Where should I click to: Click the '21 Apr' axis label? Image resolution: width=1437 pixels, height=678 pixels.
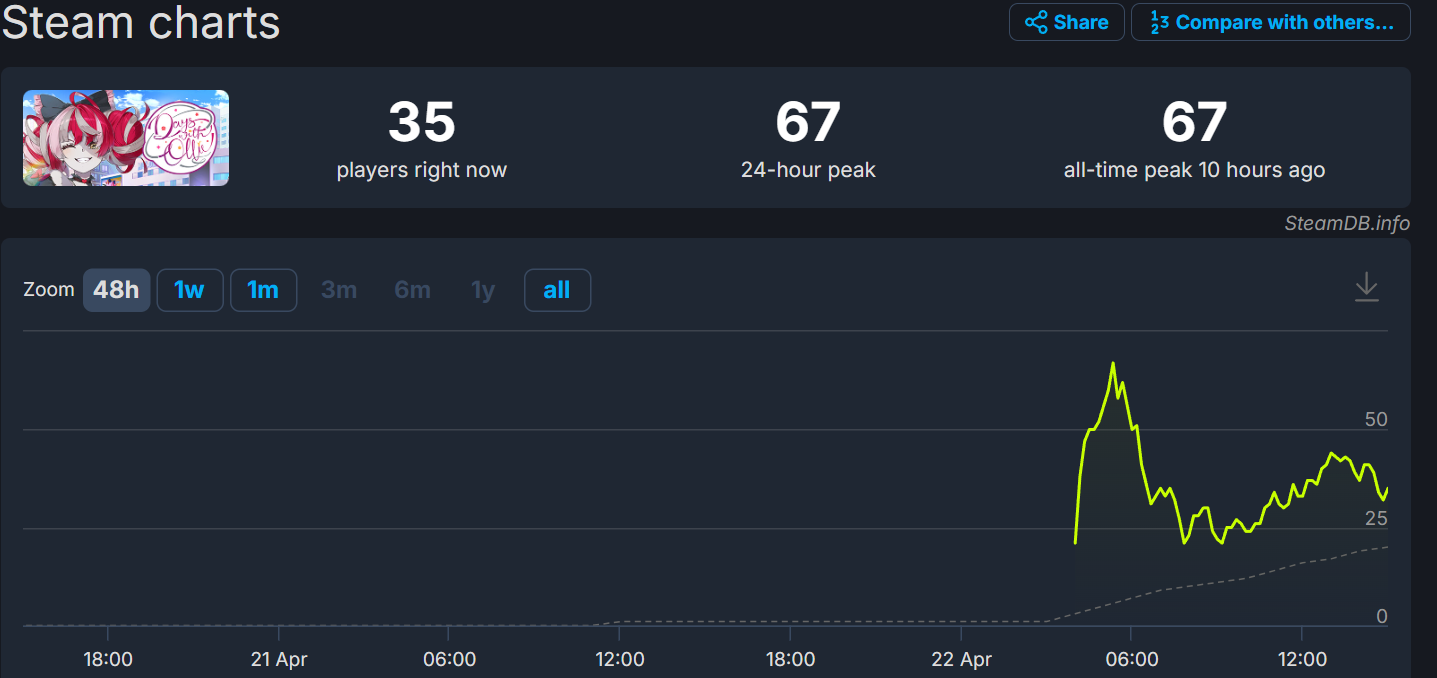[x=279, y=660]
